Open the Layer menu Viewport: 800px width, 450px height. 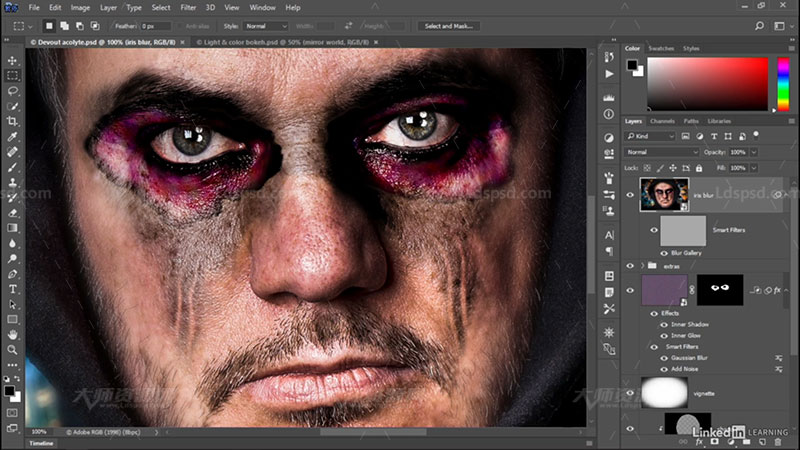point(108,8)
